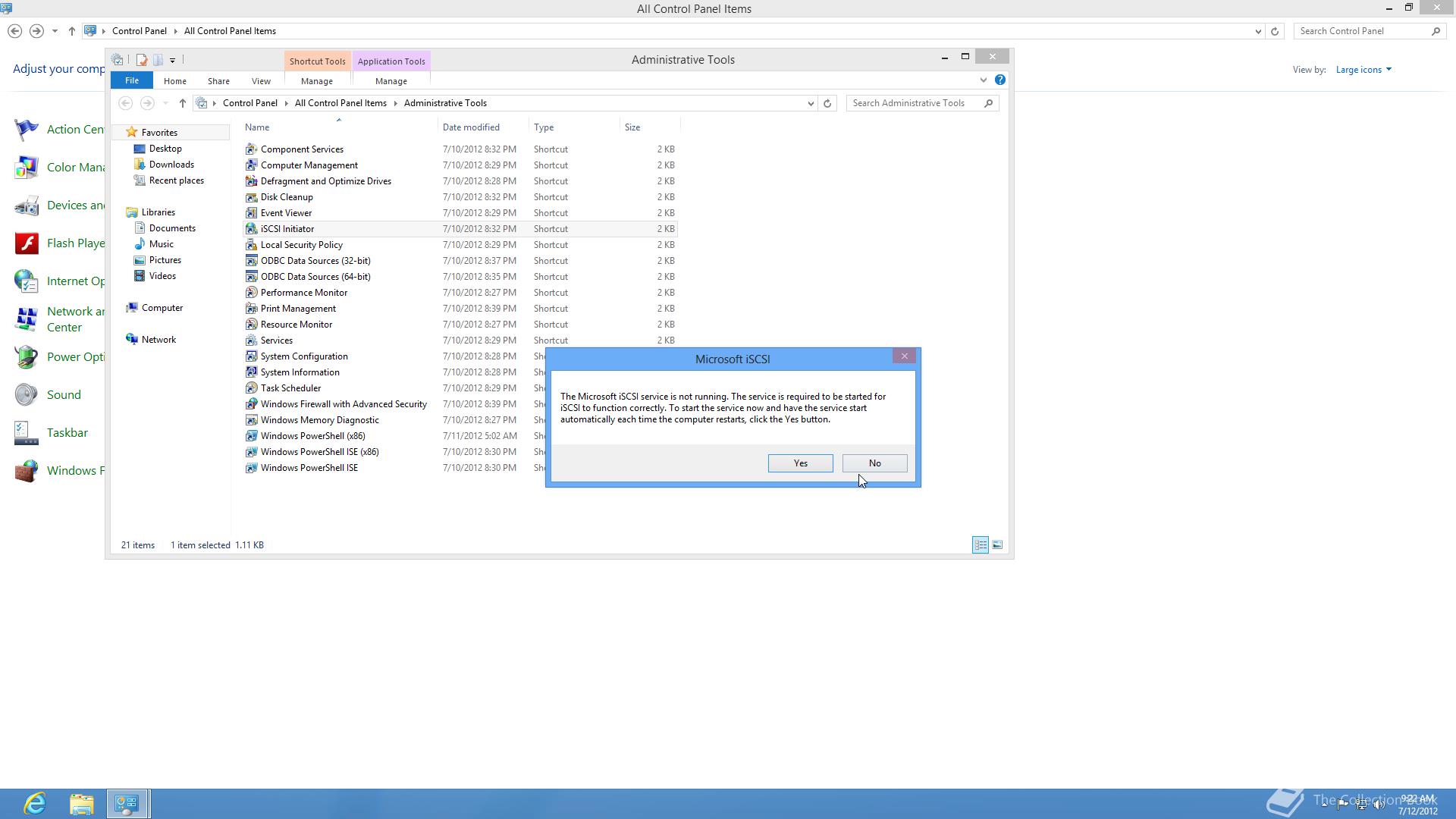Image resolution: width=1456 pixels, height=819 pixels.
Task: Select ODBC Data Sources (32-bit)
Action: coord(315,261)
